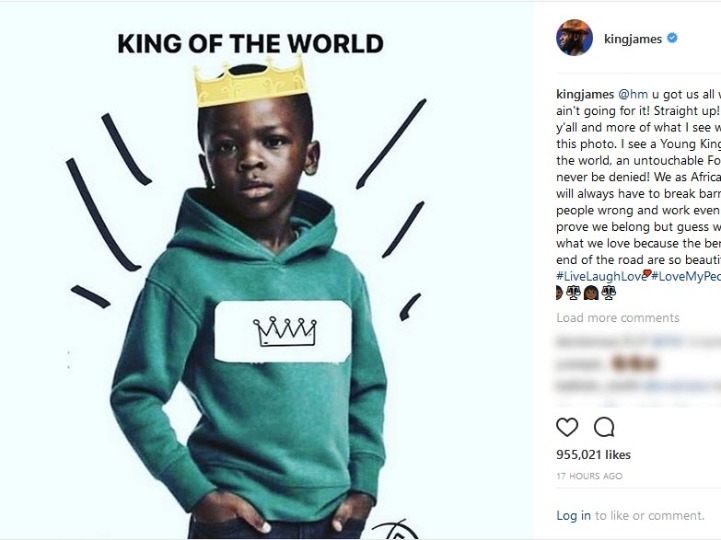721x540 pixels.
Task: Click the blue verified badge
Action: coord(672,38)
